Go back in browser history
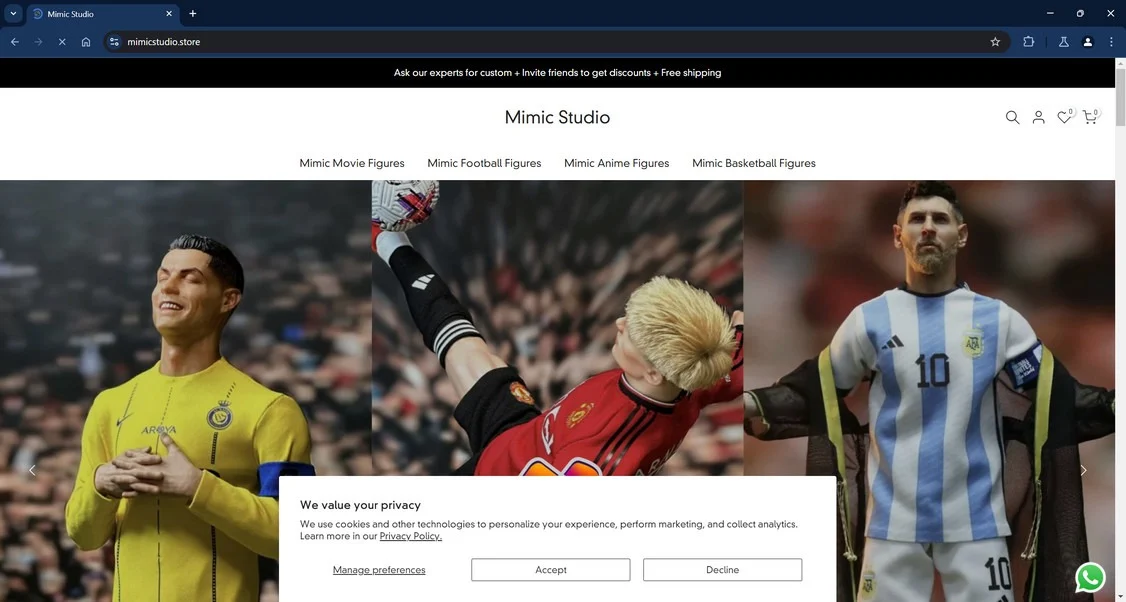 pos(14,42)
